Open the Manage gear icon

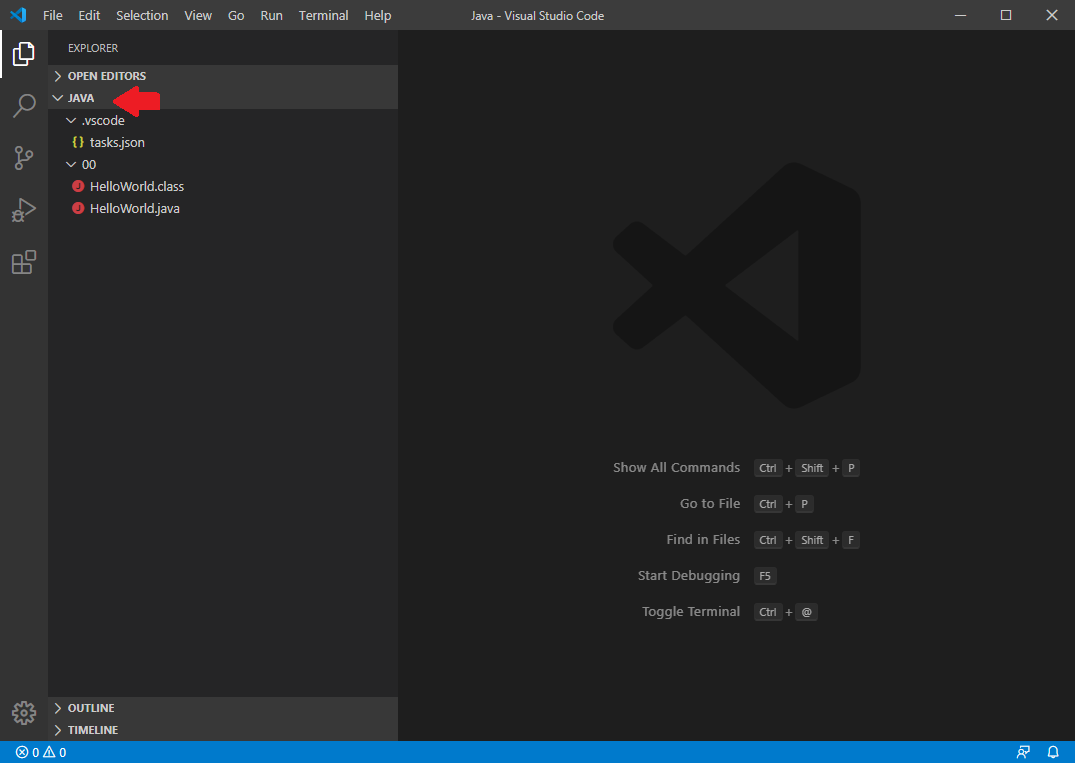[24, 713]
